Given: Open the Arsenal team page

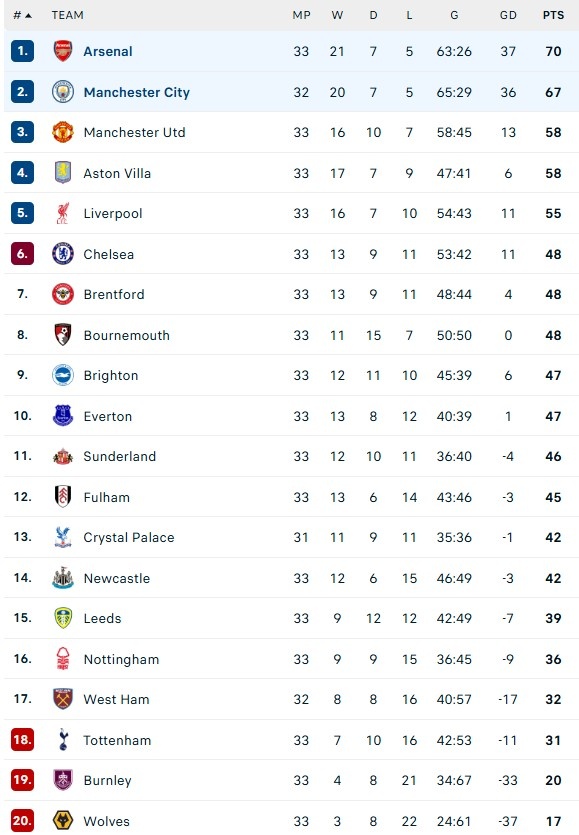Looking at the screenshot, I should tap(108, 51).
